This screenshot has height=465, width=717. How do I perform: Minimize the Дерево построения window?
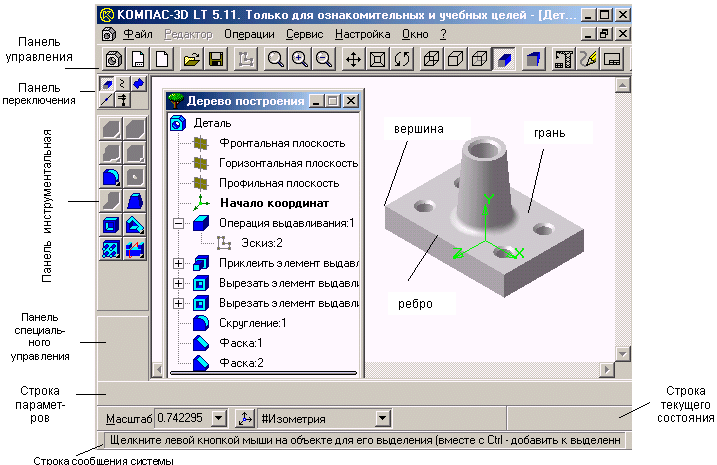coord(316,101)
